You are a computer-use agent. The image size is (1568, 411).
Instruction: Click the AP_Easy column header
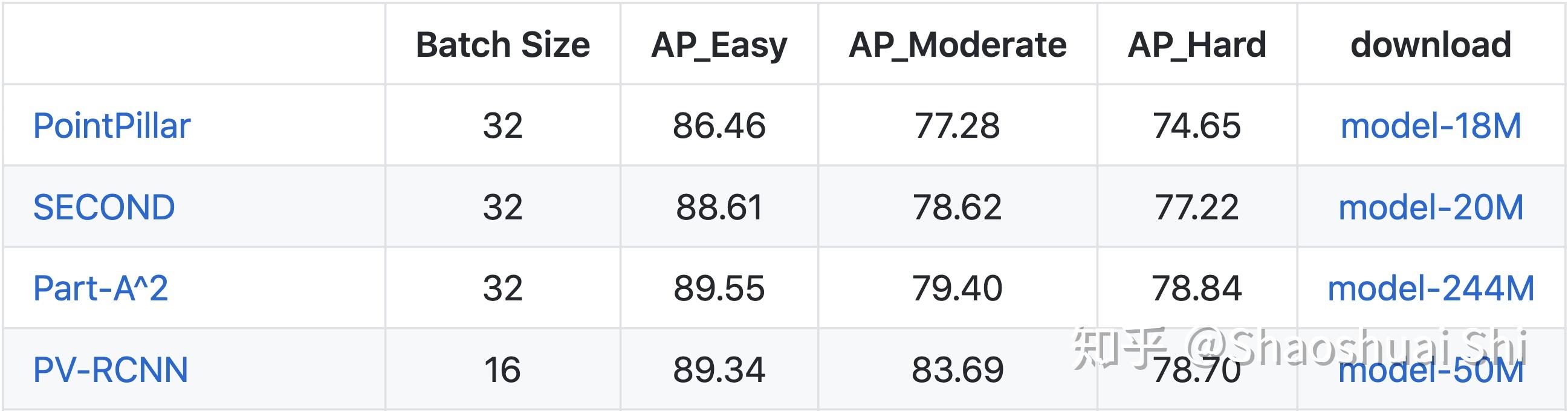tap(719, 45)
